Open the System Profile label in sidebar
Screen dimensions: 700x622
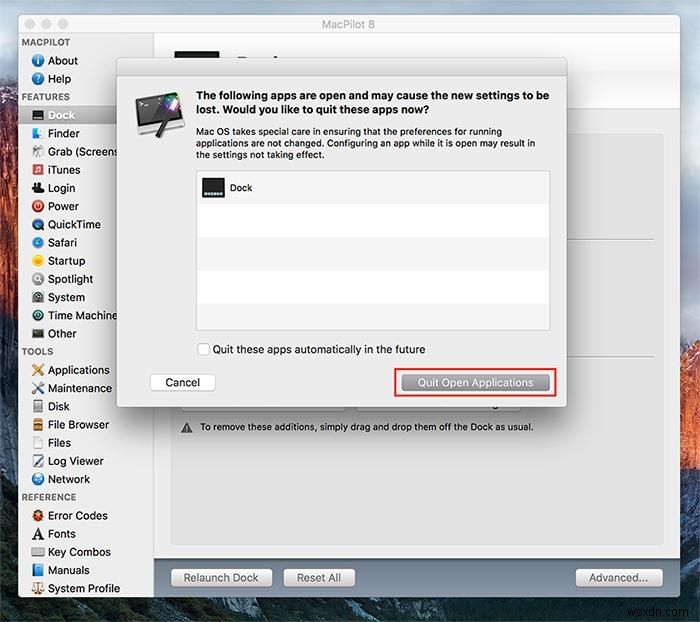[x=83, y=589]
